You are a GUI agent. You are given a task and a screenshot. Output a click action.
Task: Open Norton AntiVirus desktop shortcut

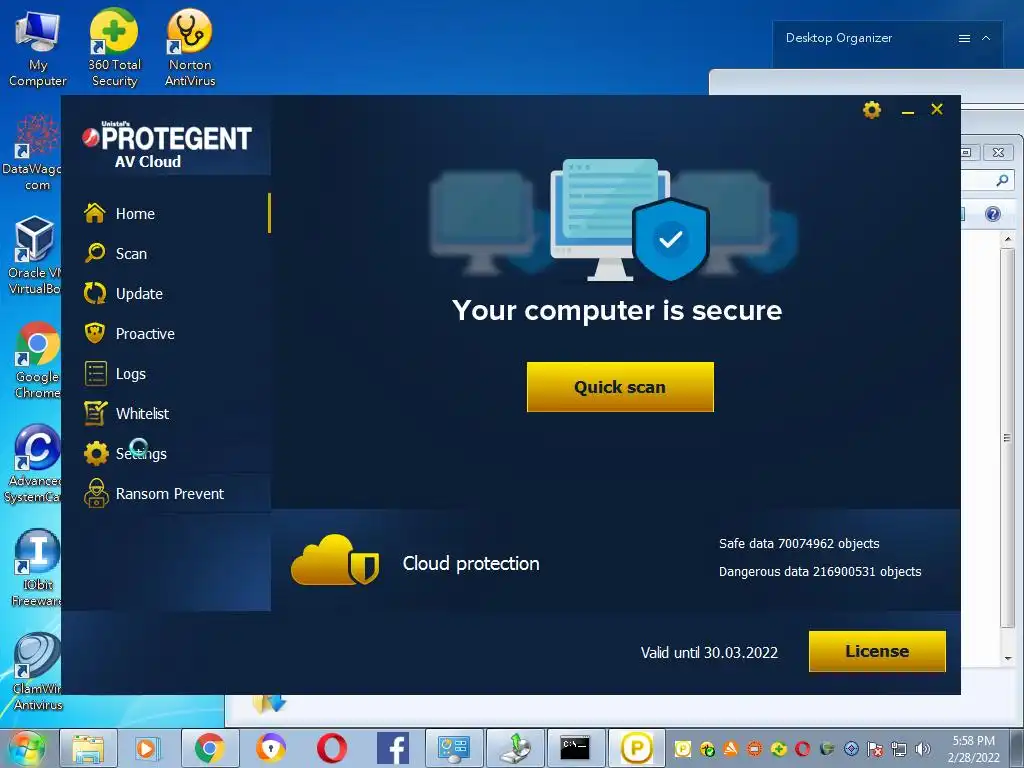[x=190, y=48]
